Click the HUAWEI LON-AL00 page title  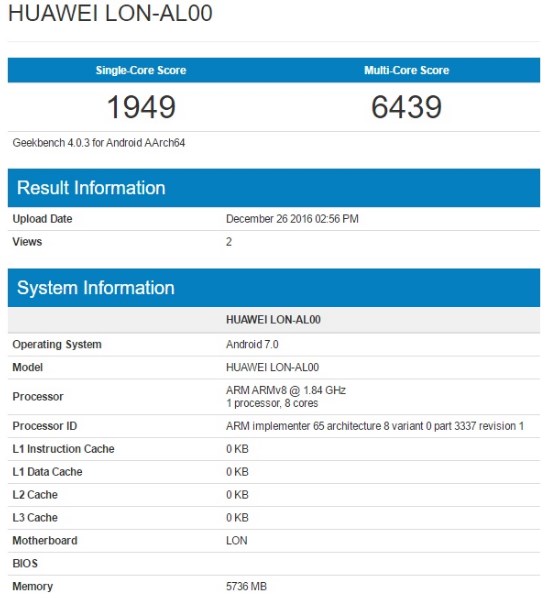(x=110, y=13)
